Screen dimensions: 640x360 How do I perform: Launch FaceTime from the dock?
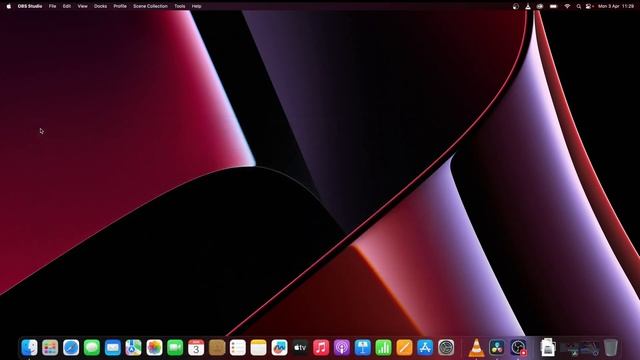pos(175,348)
